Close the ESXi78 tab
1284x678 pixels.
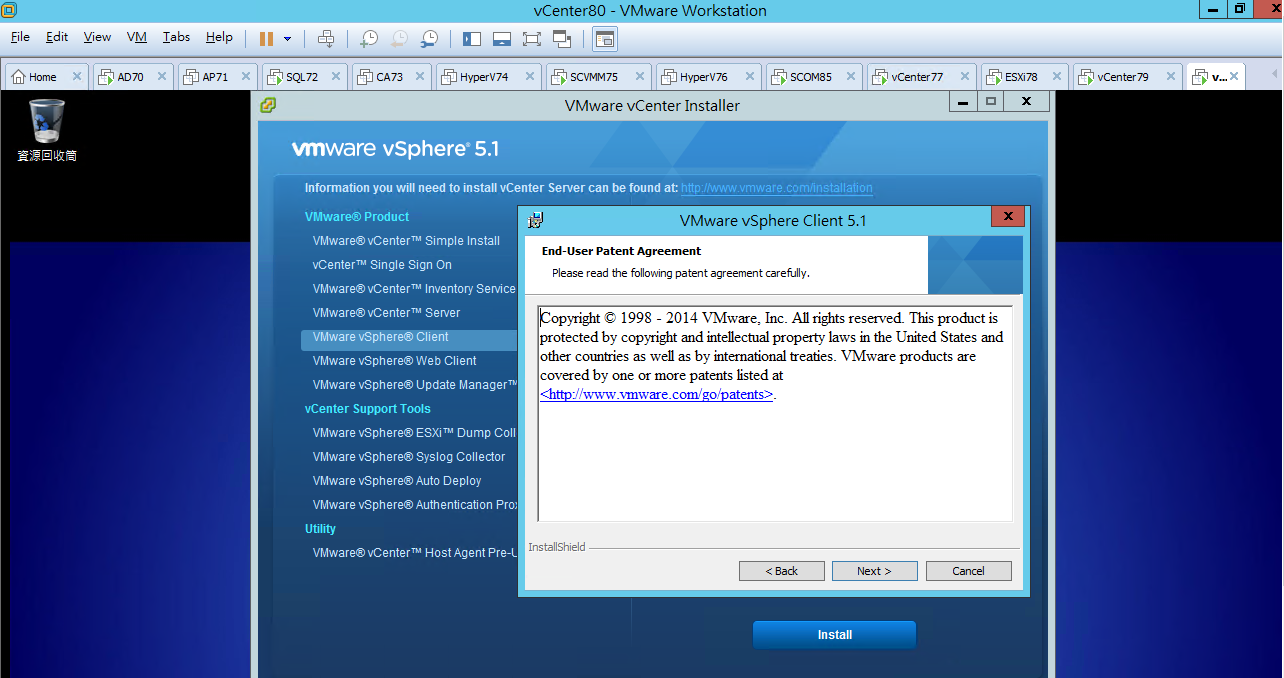[1058, 77]
